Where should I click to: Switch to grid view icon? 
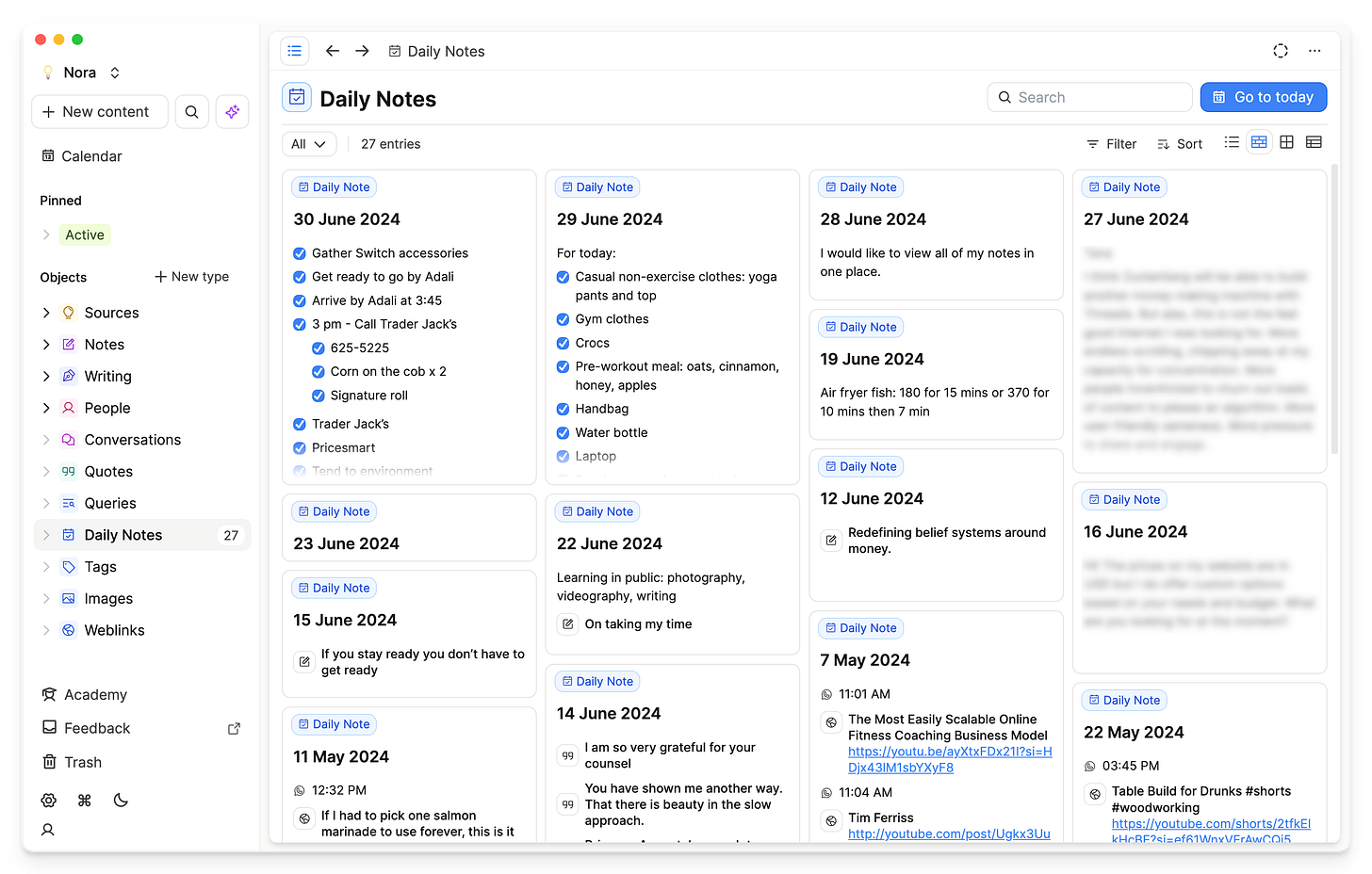coord(1286,142)
